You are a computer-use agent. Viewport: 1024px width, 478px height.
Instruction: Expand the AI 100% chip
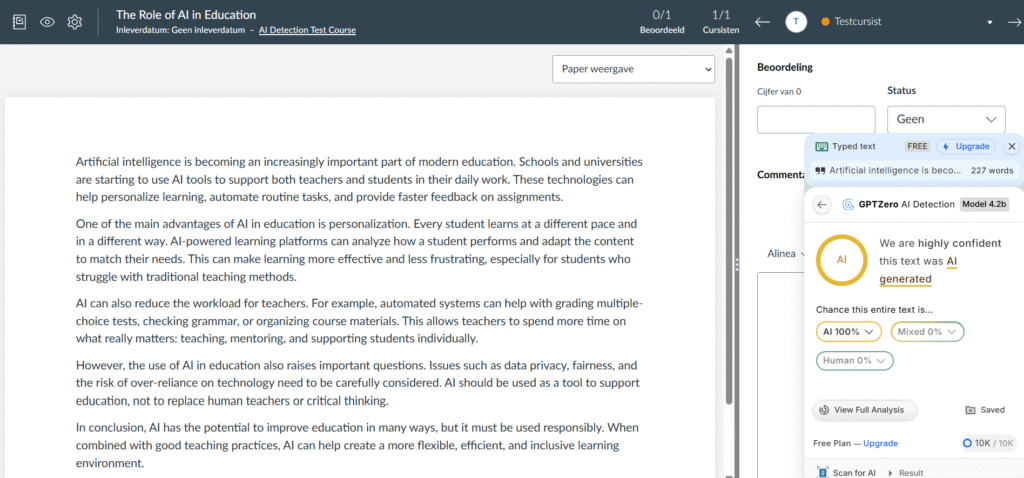coord(848,332)
